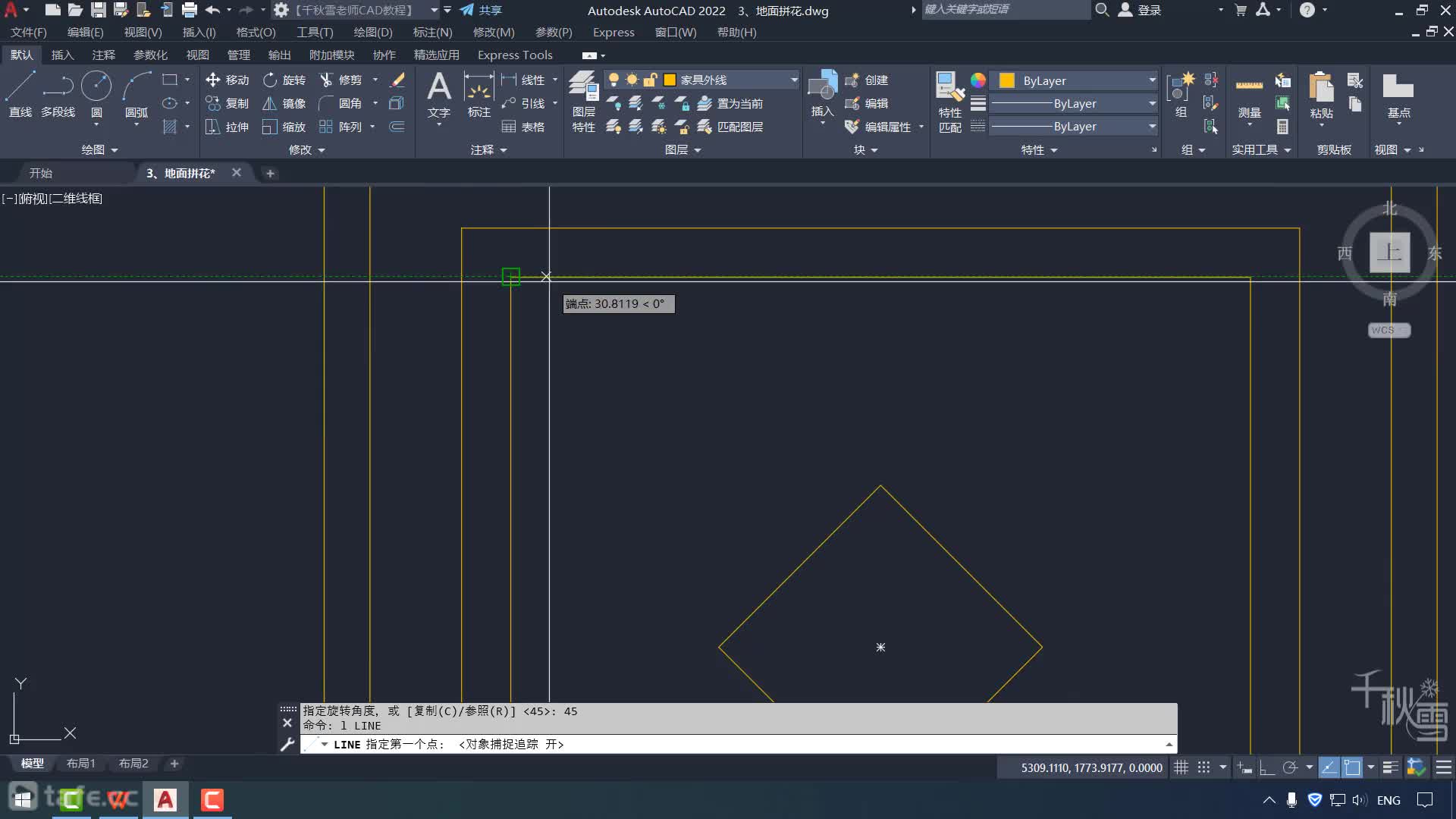Click the Move (移动) tool
The image size is (1456, 819).
pos(227,80)
